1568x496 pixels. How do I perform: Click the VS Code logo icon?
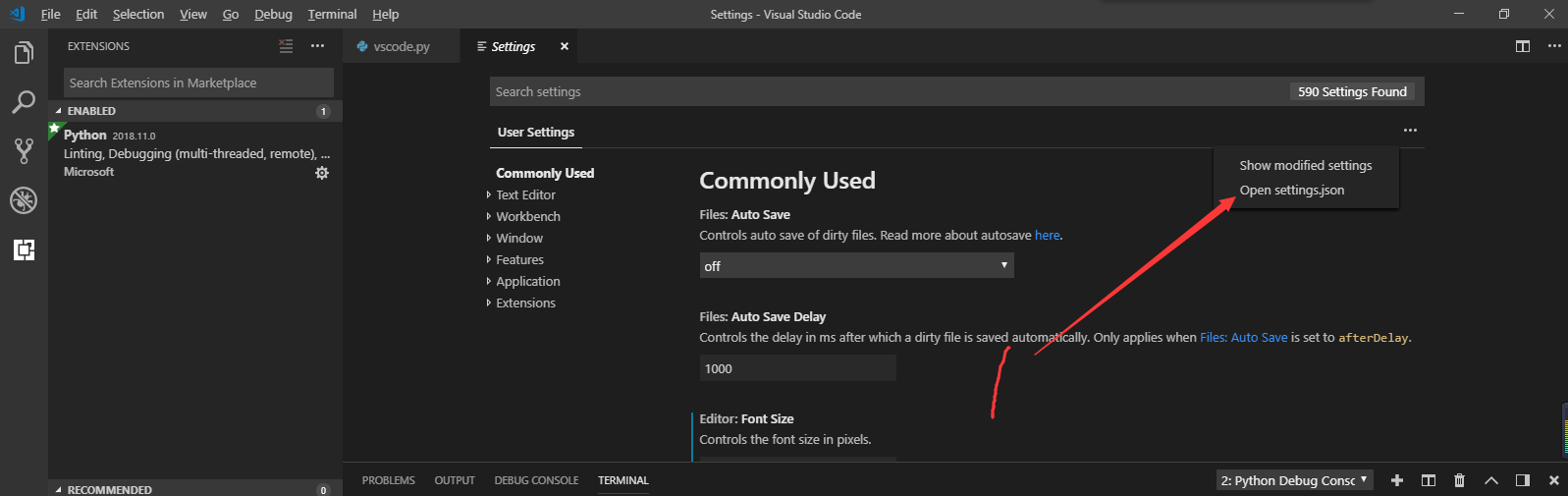pyautogui.click(x=17, y=14)
